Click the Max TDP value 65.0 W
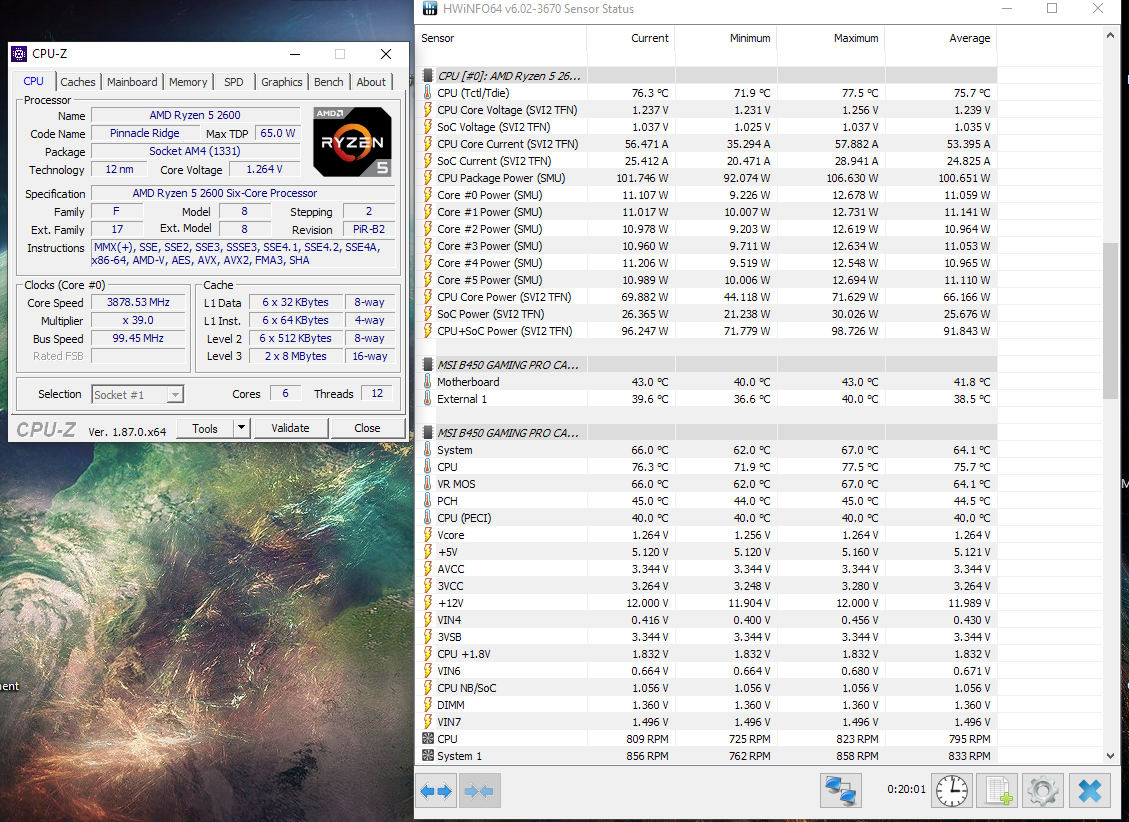1129x822 pixels. (x=277, y=133)
